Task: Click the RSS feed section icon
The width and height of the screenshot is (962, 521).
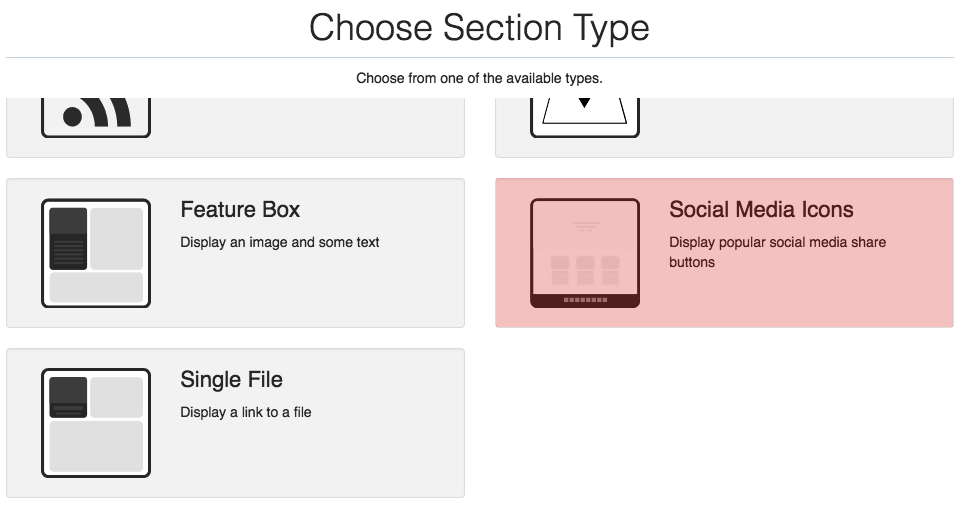Action: (96, 117)
